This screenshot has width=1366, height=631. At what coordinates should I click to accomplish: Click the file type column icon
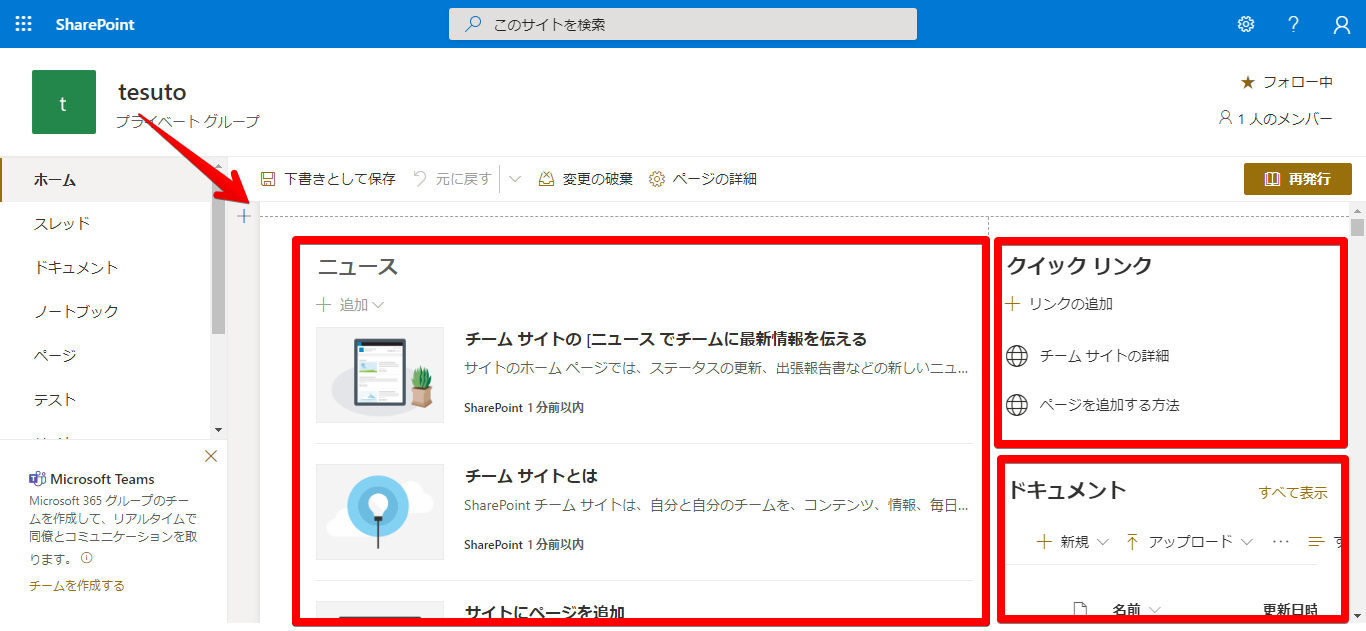1079,609
